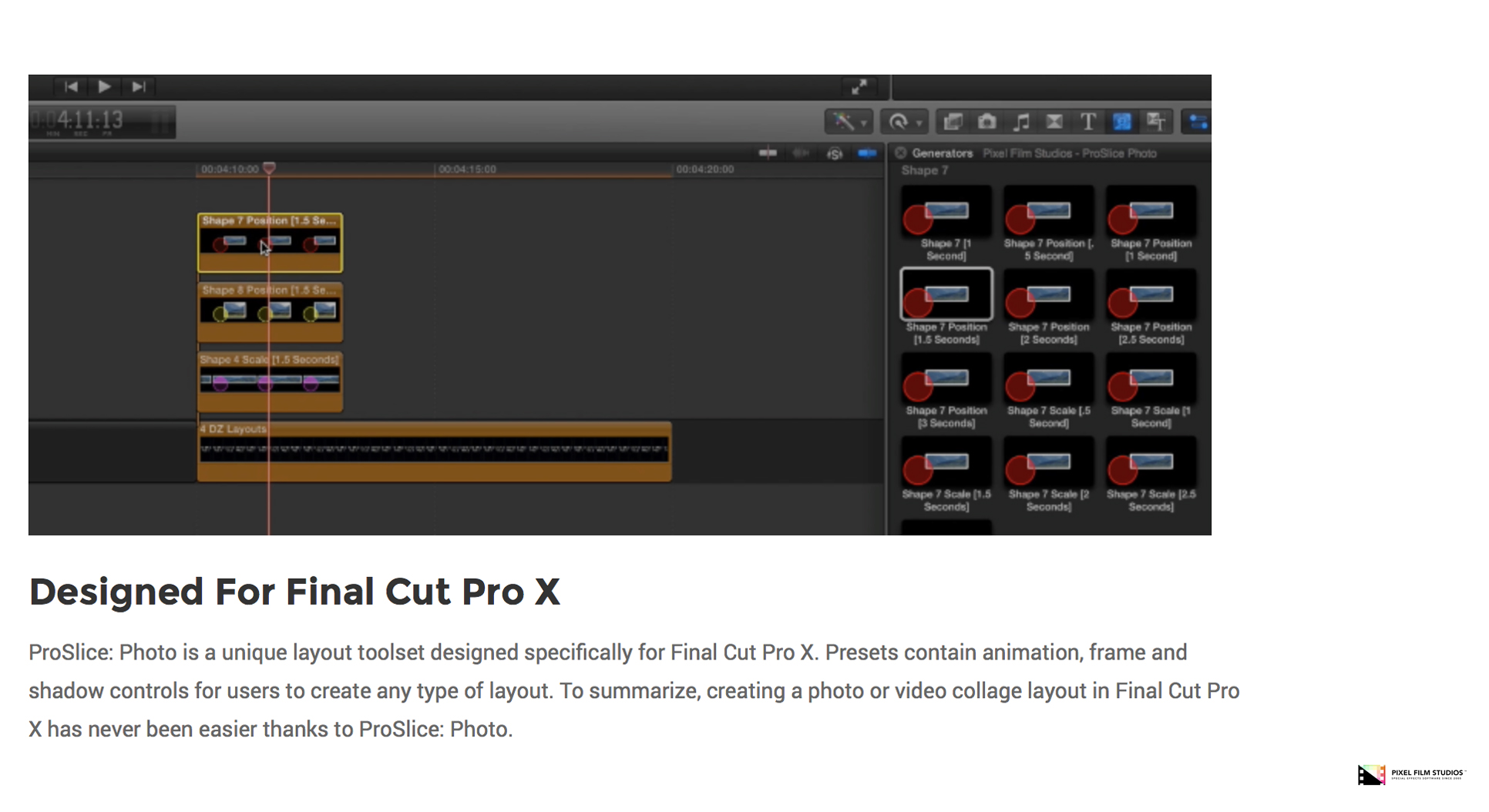
Task: Select the Shape 7 Scale [1 Second] generator
Action: coord(1151,391)
